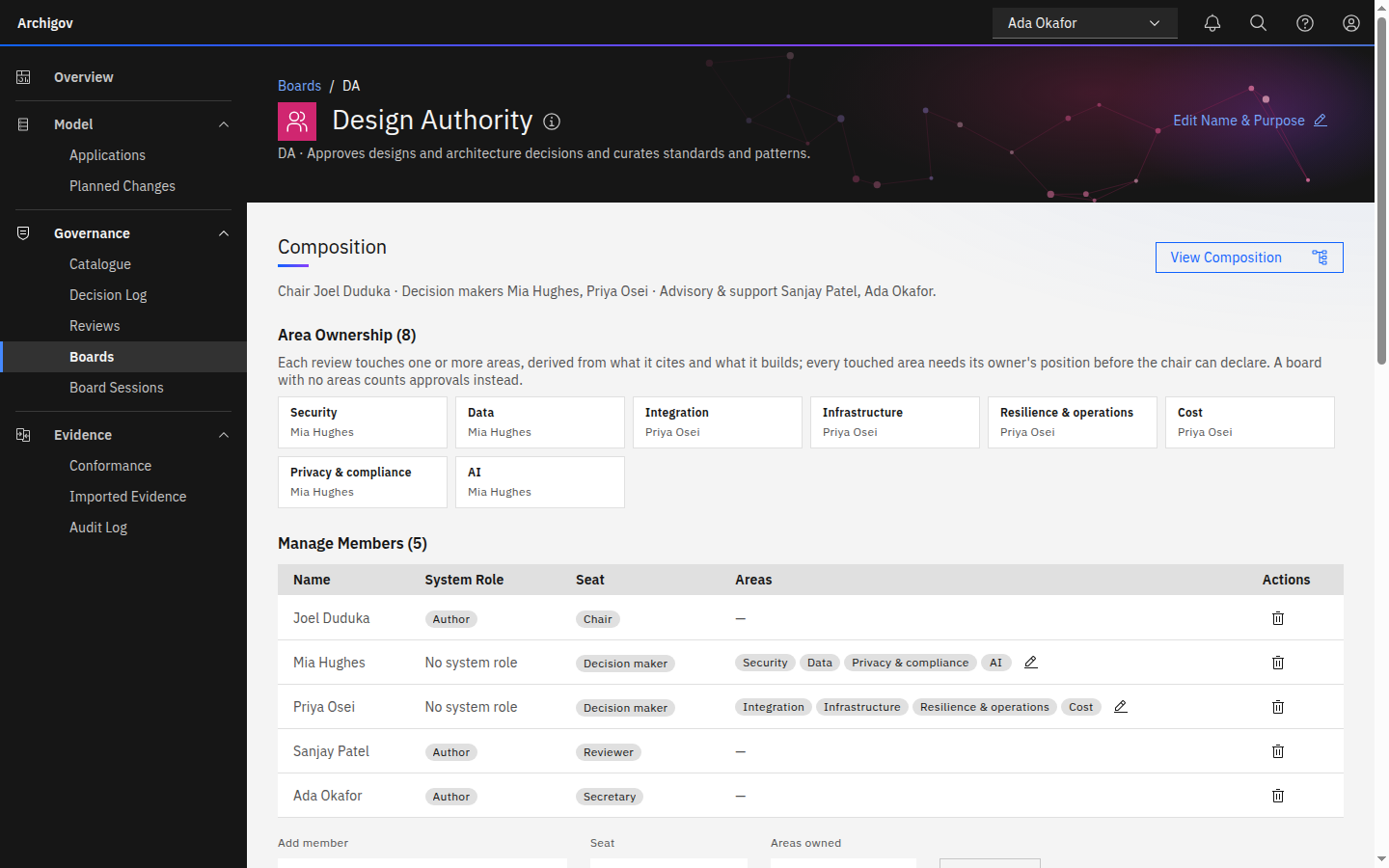Click the Archigov logo text

pyautogui.click(x=45, y=23)
